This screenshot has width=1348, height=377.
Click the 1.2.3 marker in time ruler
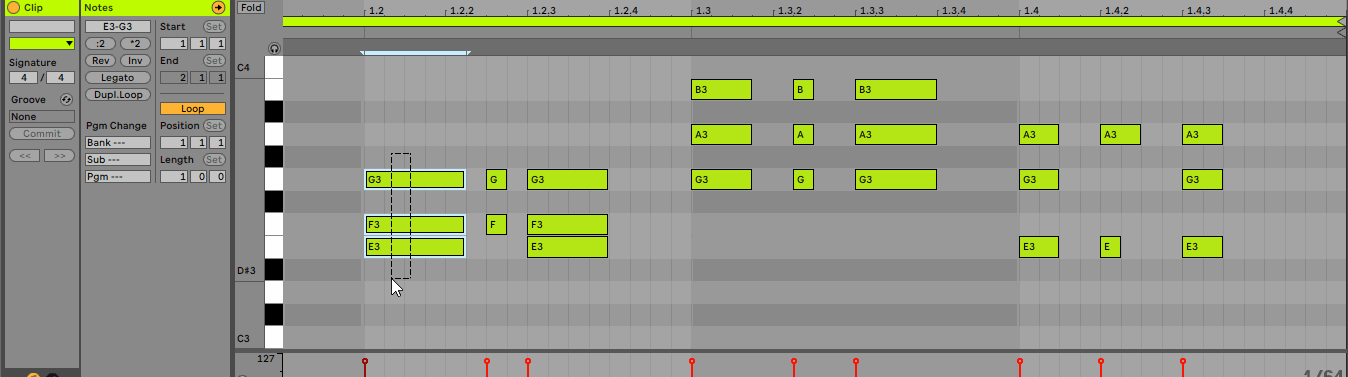click(543, 10)
